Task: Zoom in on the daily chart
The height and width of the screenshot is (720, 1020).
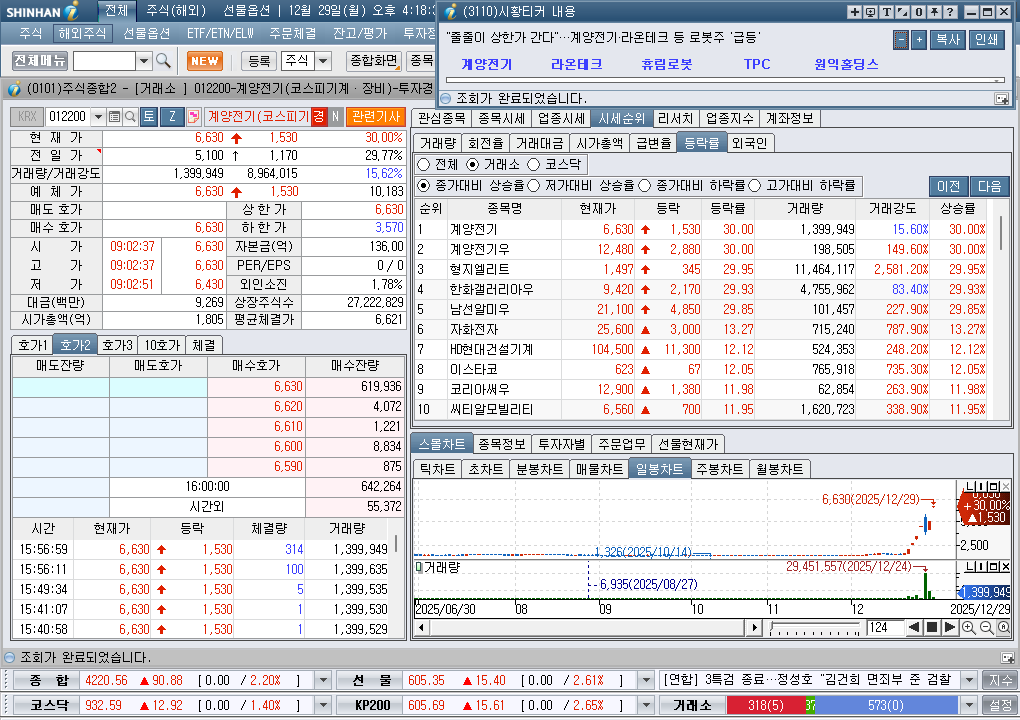Action: [x=969, y=628]
